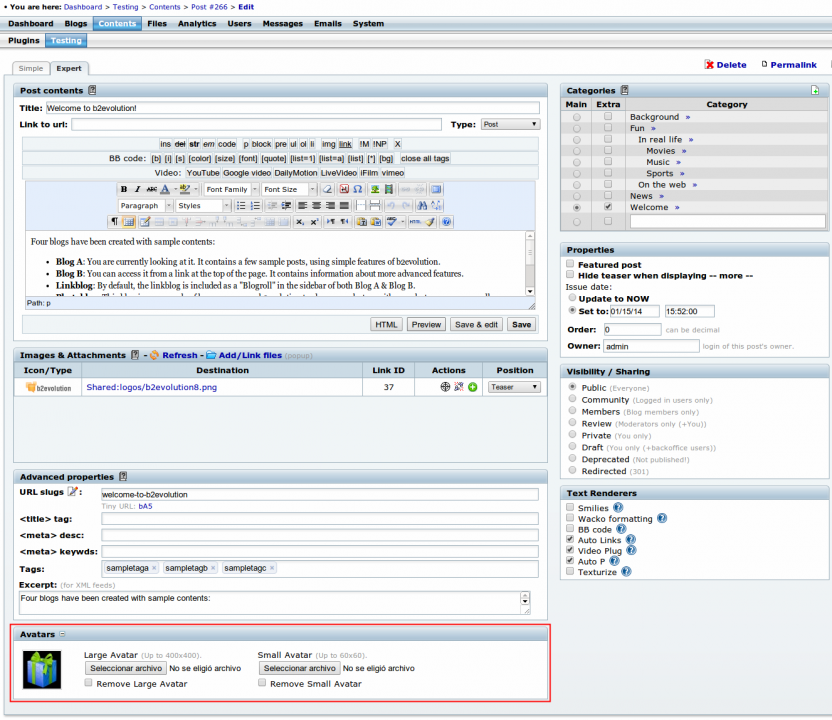Toggle fullscreen editor mode icon
832x720 pixels.
(436, 189)
